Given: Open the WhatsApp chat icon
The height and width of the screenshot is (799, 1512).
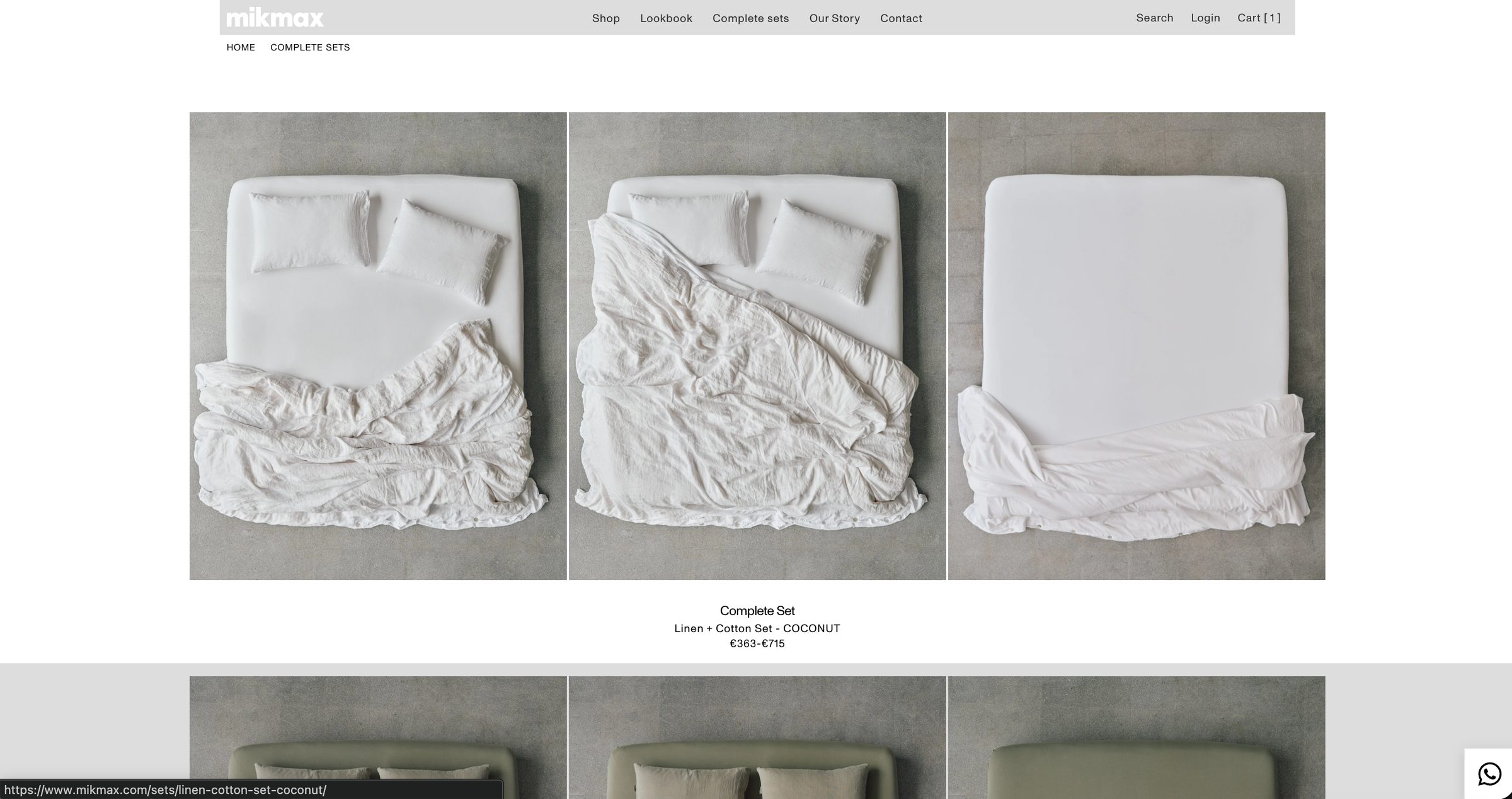Looking at the screenshot, I should click(1489, 774).
